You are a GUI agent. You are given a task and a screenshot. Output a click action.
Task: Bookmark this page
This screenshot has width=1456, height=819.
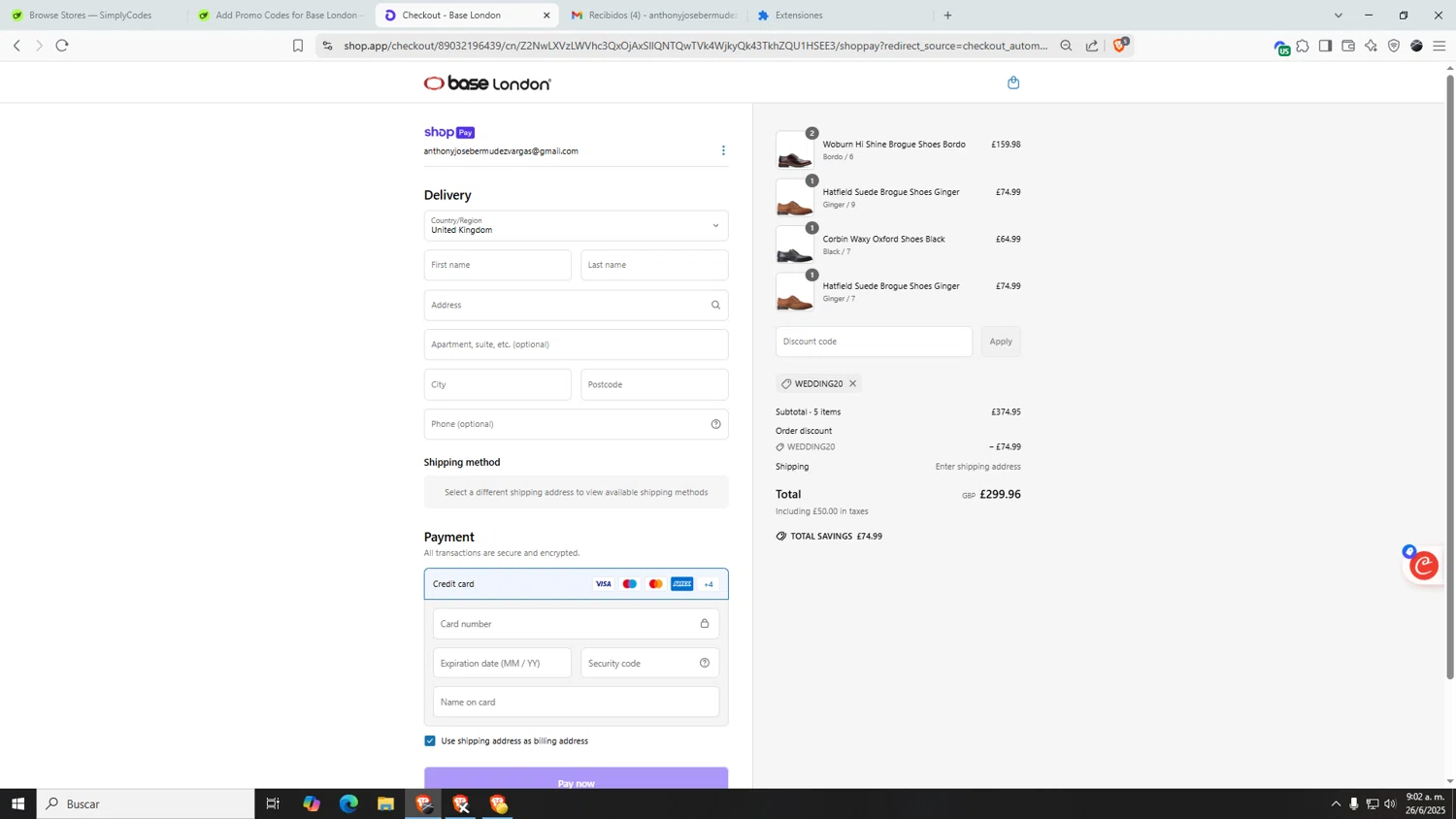[298, 46]
